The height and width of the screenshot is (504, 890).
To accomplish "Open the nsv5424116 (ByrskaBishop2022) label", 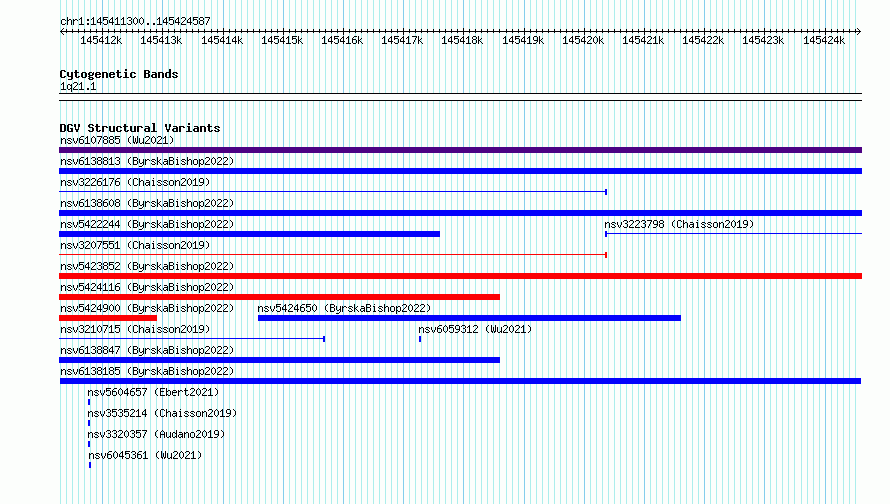I will click(x=147, y=287).
